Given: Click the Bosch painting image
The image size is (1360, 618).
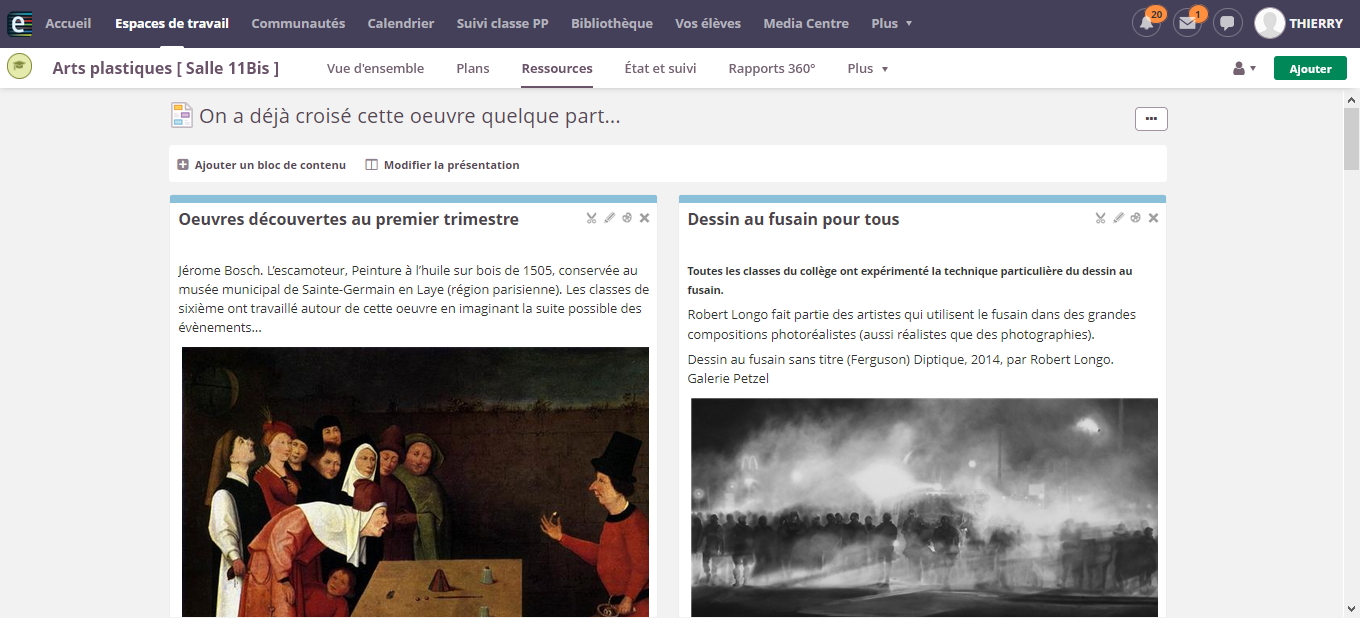Looking at the screenshot, I should coord(415,480).
